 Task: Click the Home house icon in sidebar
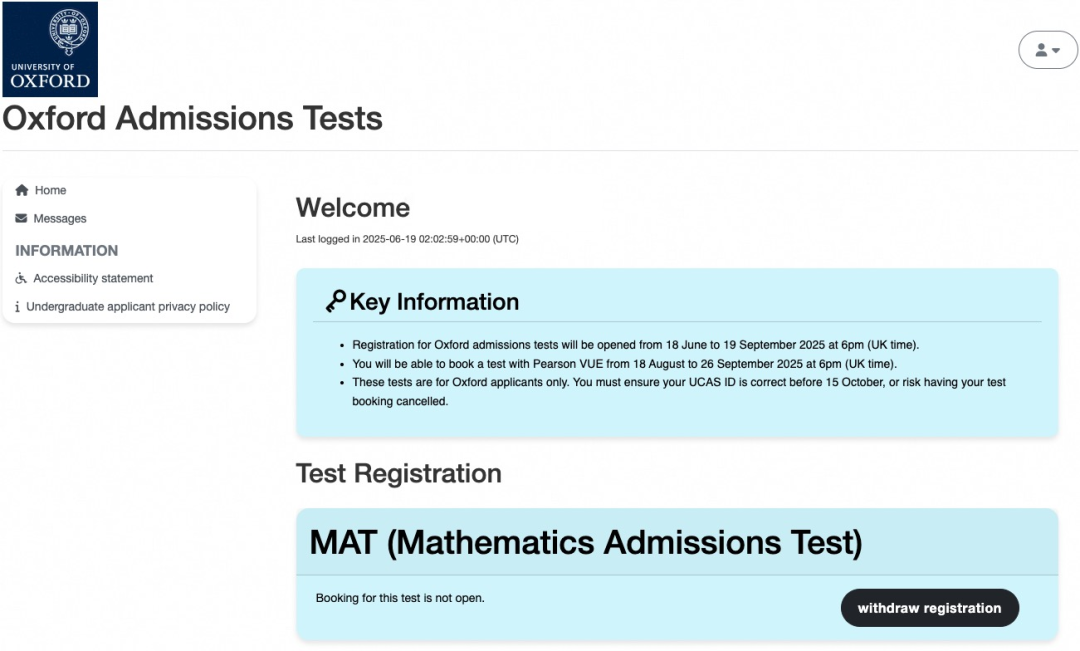pyautogui.click(x=22, y=190)
